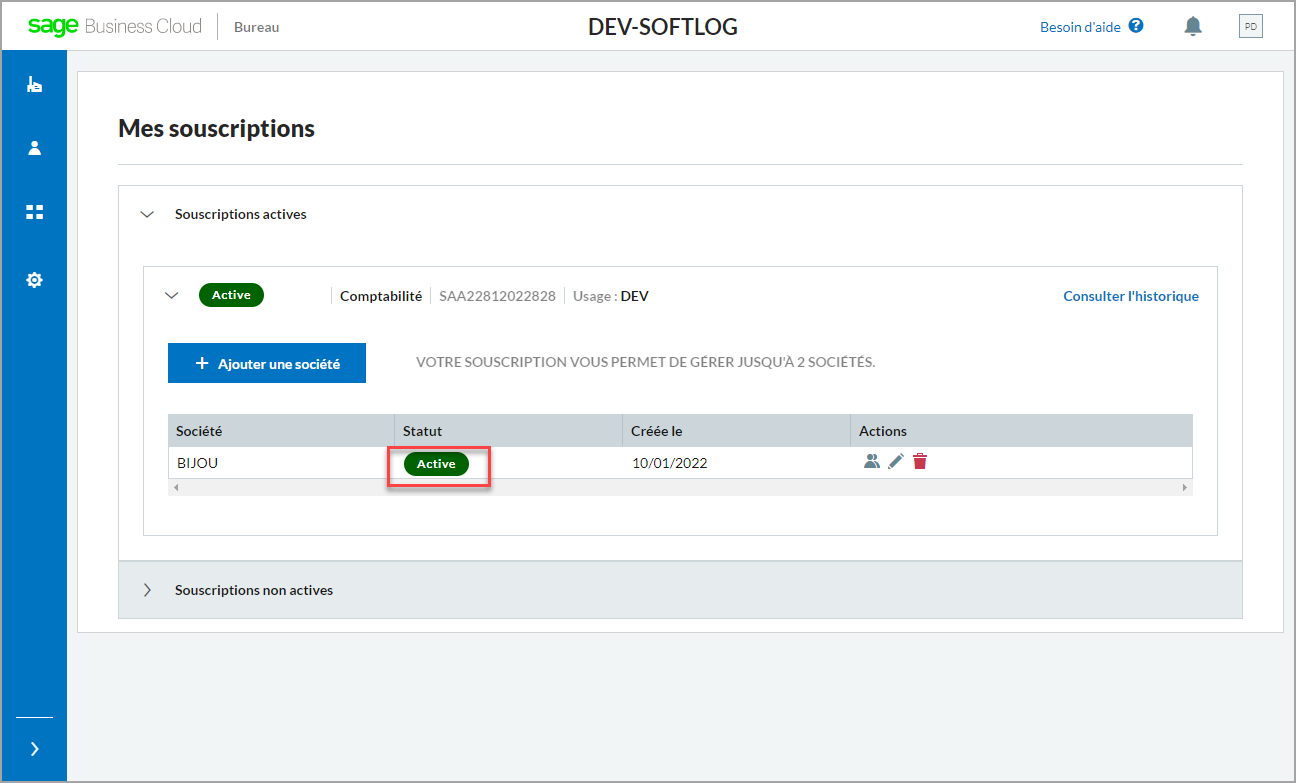Collapse the Souscriptions actives section

pos(148,214)
